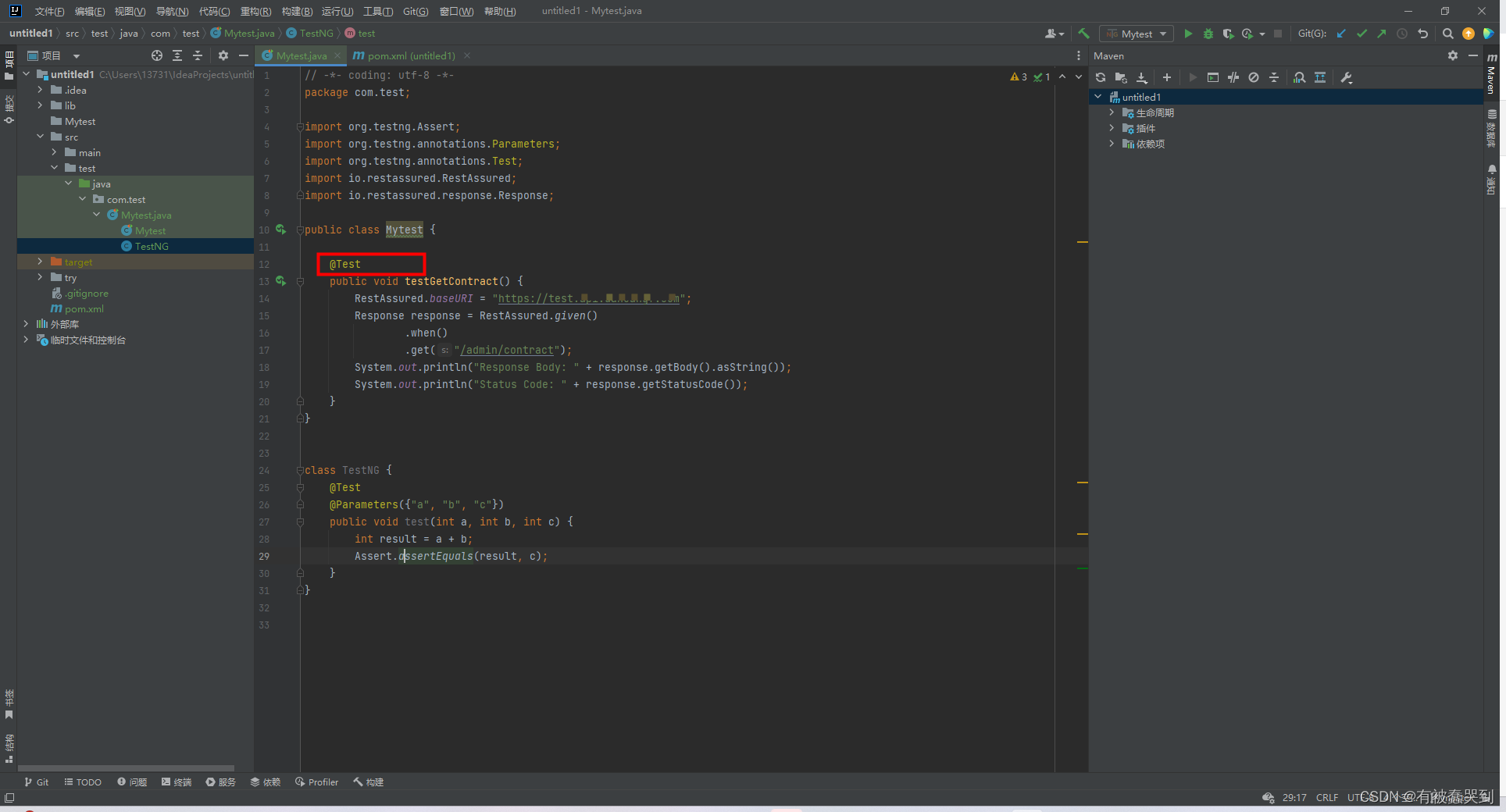Expand the try folder

pos(40,277)
